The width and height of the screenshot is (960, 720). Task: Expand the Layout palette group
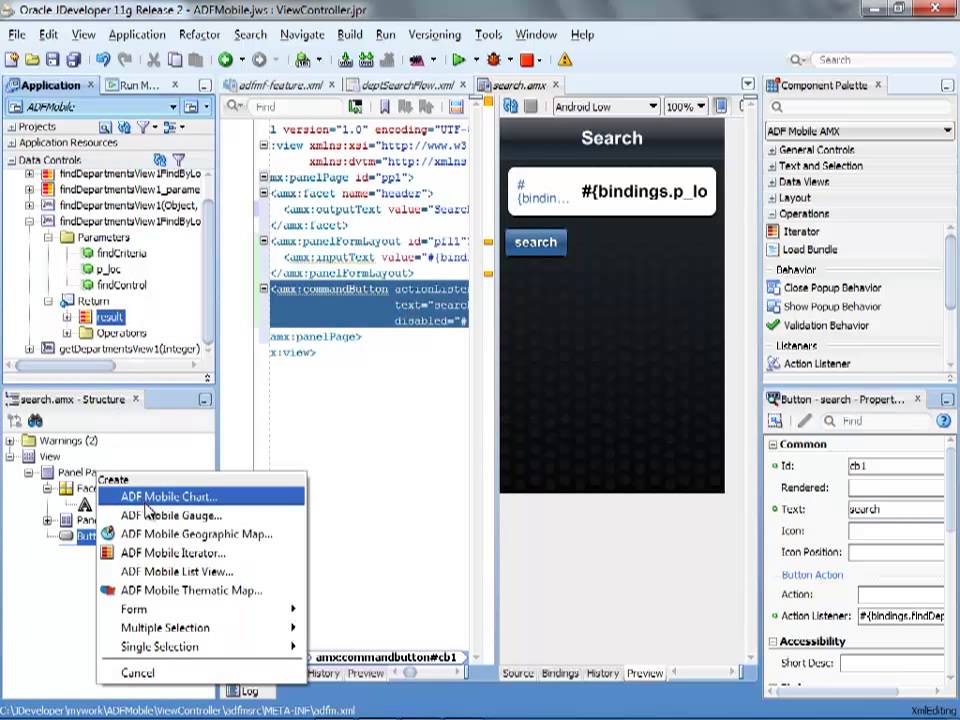(772, 198)
